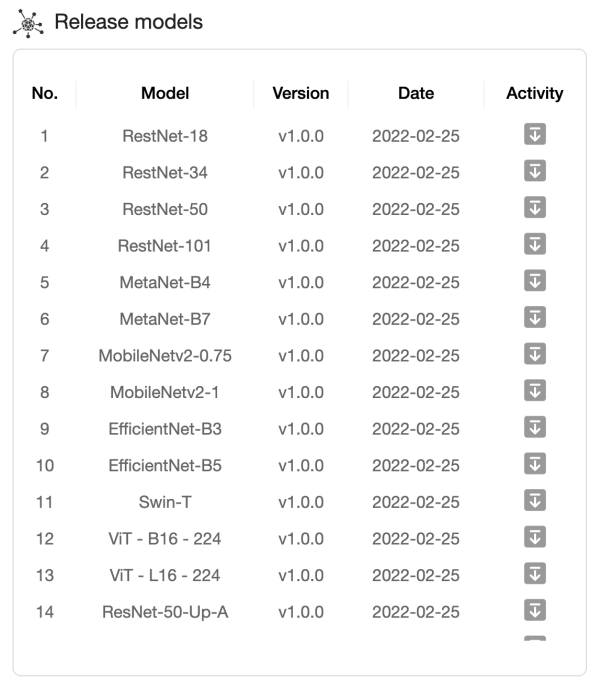Viewport: 590px width, 681px height.
Task: Download the MobileNetv2-0.75 model
Action: [535, 354]
